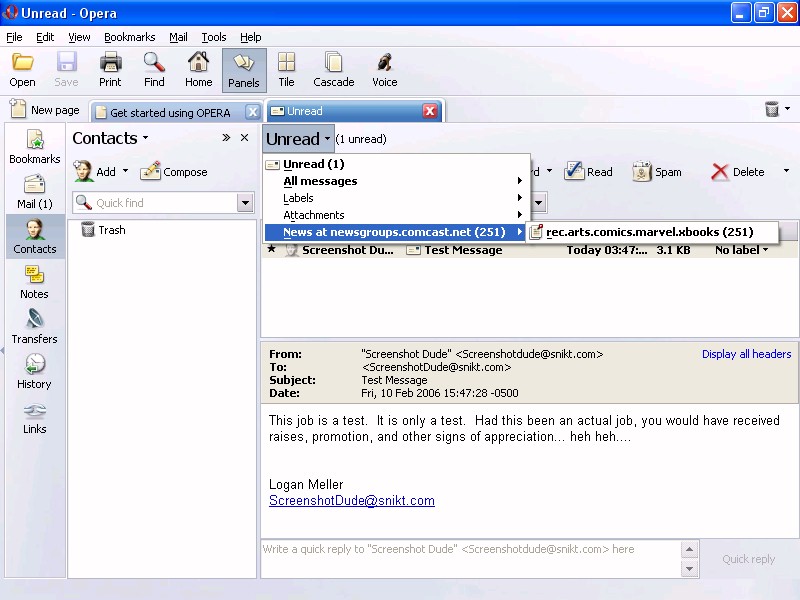Click inside the quick reply text box
The height and width of the screenshot is (600, 800).
tap(470, 559)
